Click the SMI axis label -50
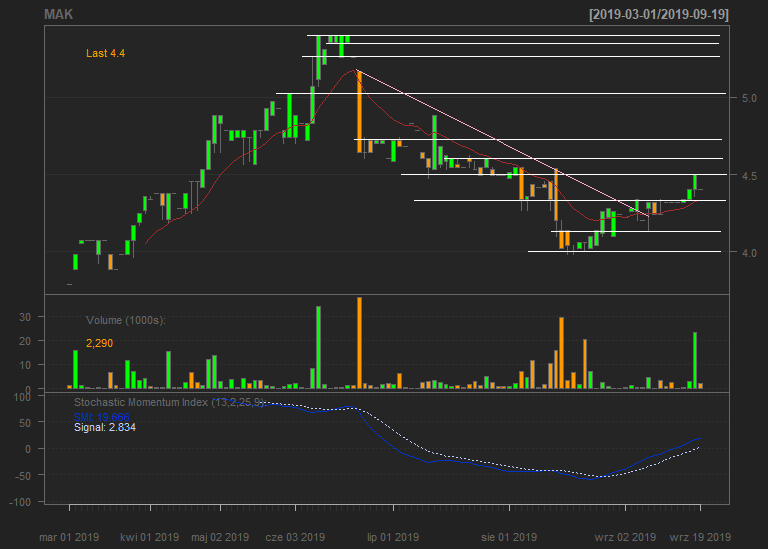 pos(23,476)
